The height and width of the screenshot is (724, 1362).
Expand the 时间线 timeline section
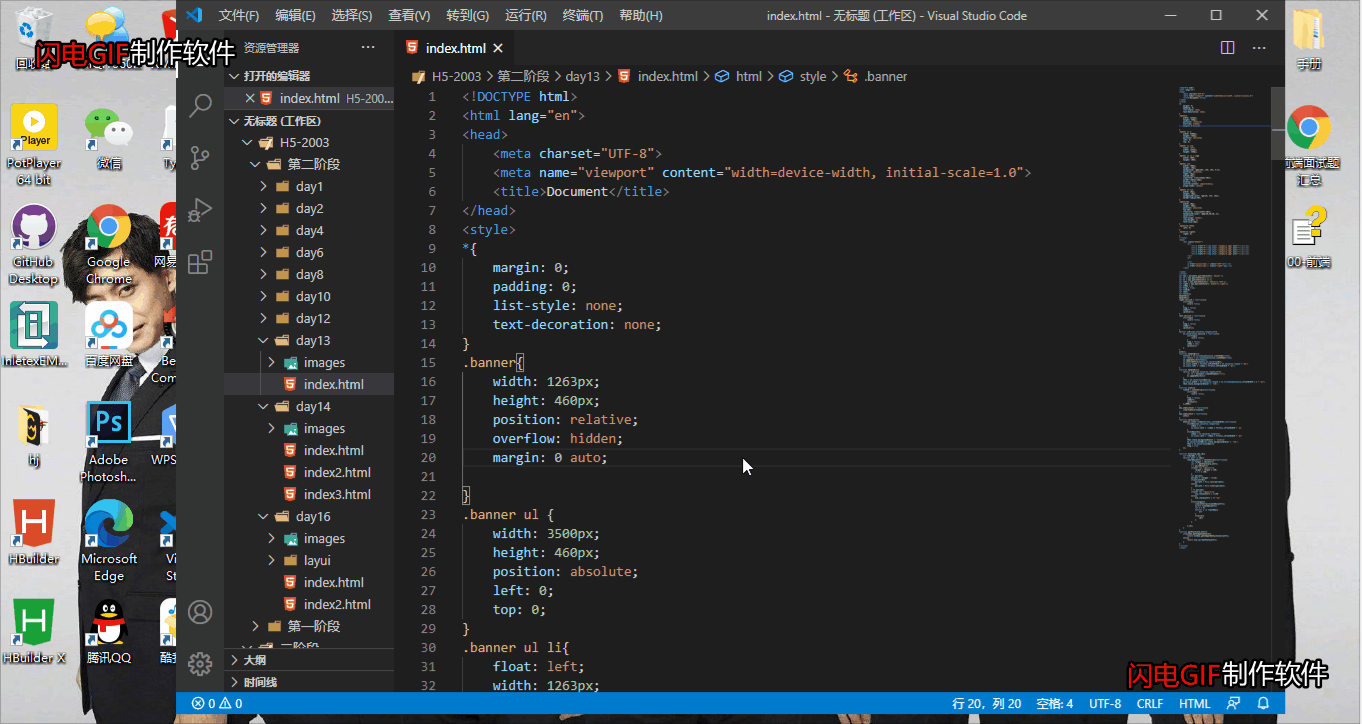(x=260, y=682)
